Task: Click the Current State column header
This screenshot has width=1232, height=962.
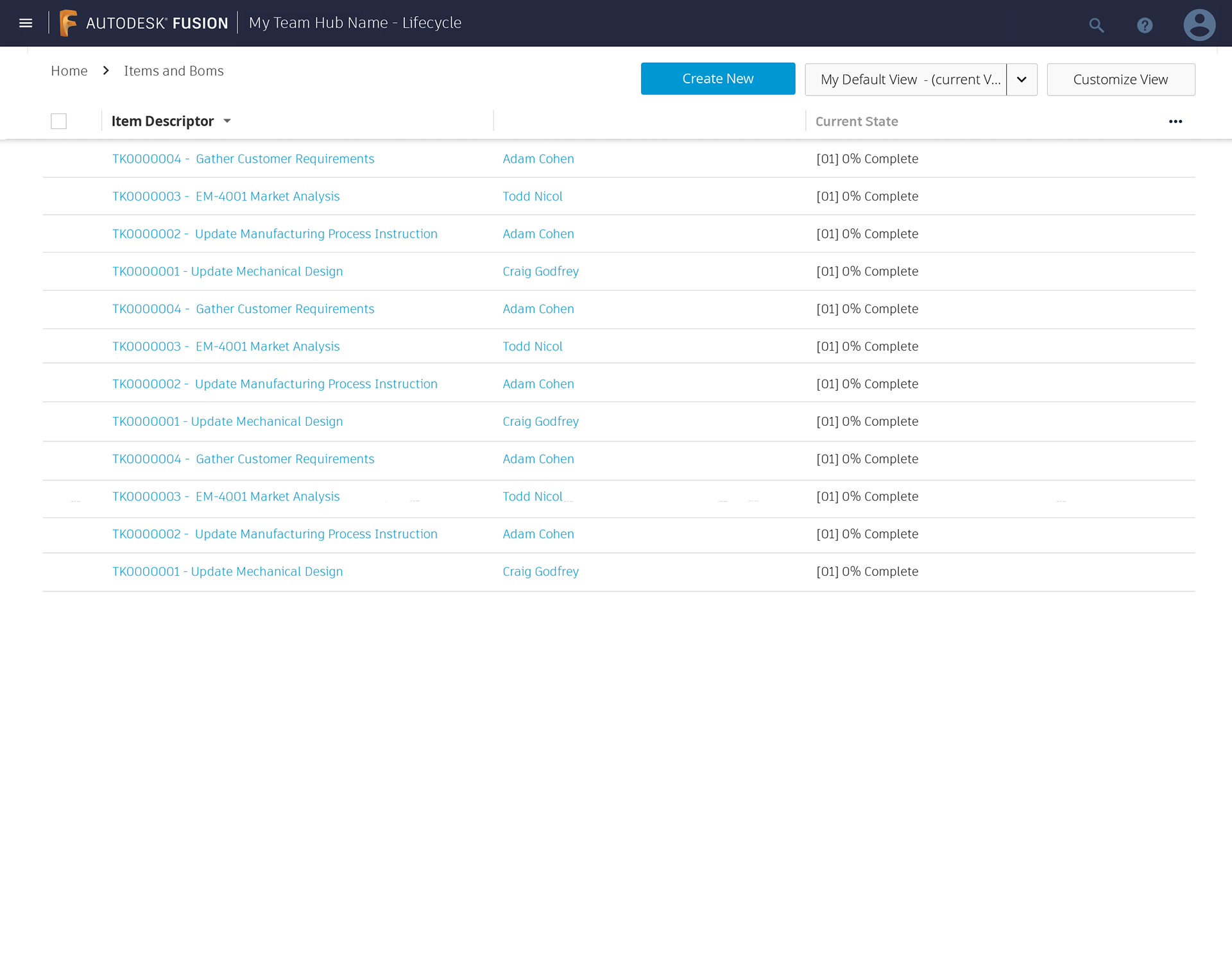Action: click(856, 121)
